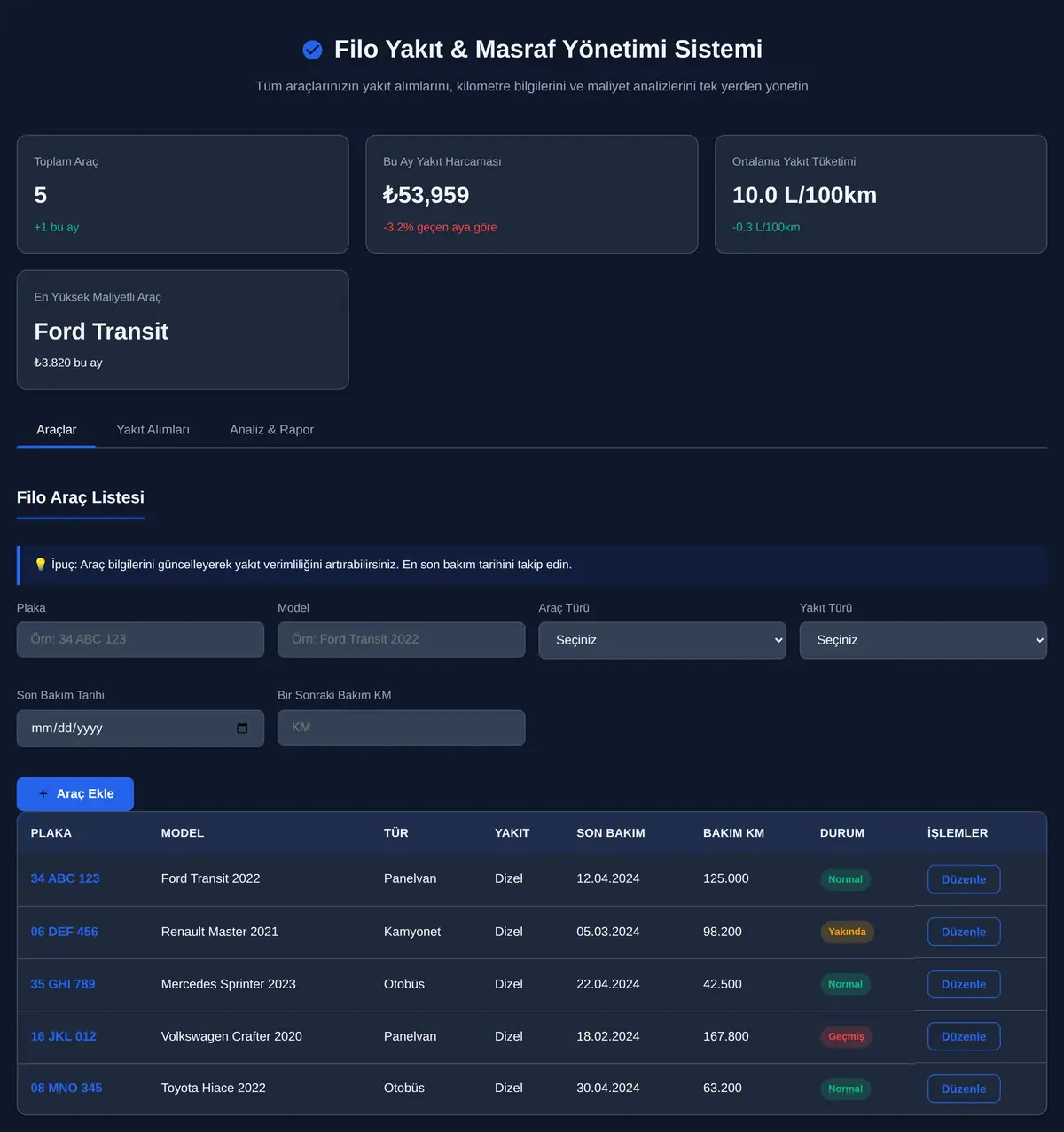Image resolution: width=1064 pixels, height=1132 pixels.
Task: Click the lightbulb tip icon
Action: click(x=40, y=565)
